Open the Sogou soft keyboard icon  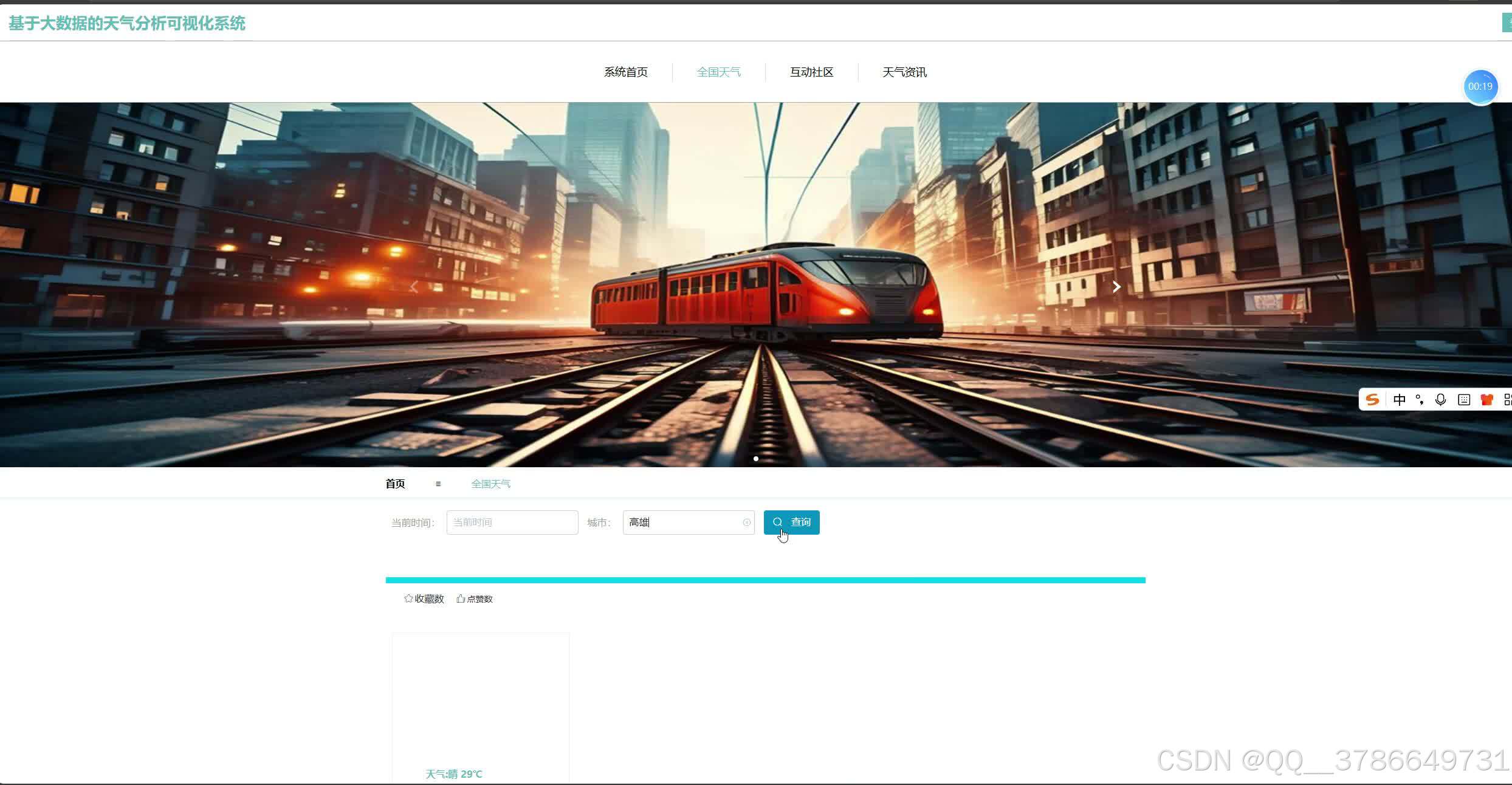pos(1464,399)
